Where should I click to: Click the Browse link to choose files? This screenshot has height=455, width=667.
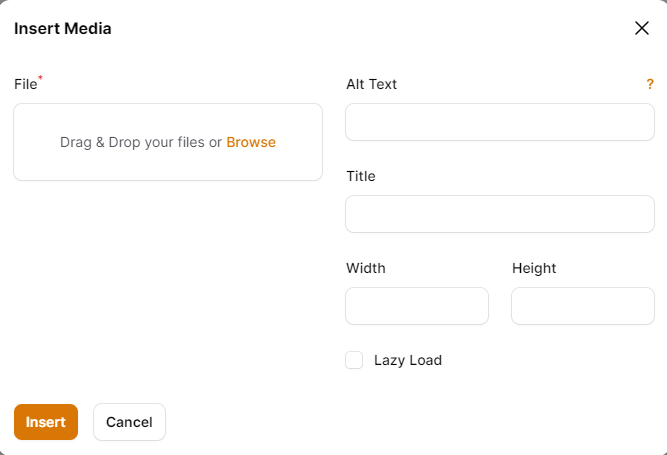tap(251, 142)
